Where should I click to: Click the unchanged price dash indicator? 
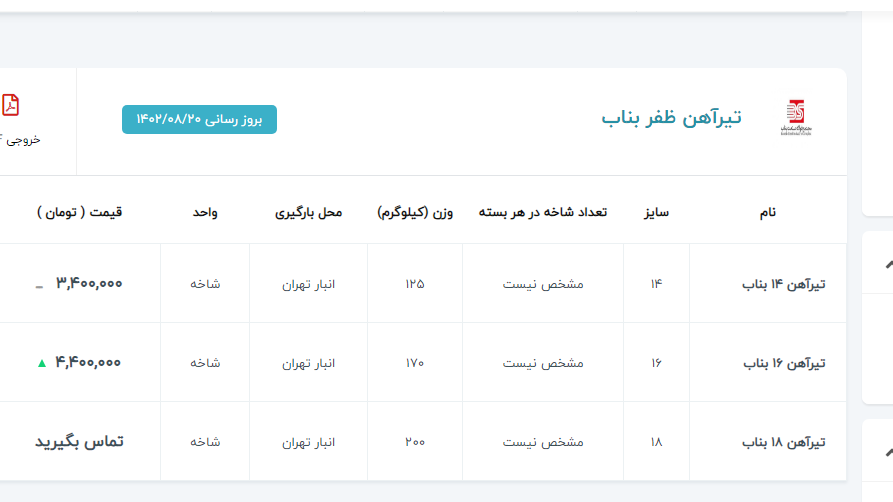click(39, 285)
